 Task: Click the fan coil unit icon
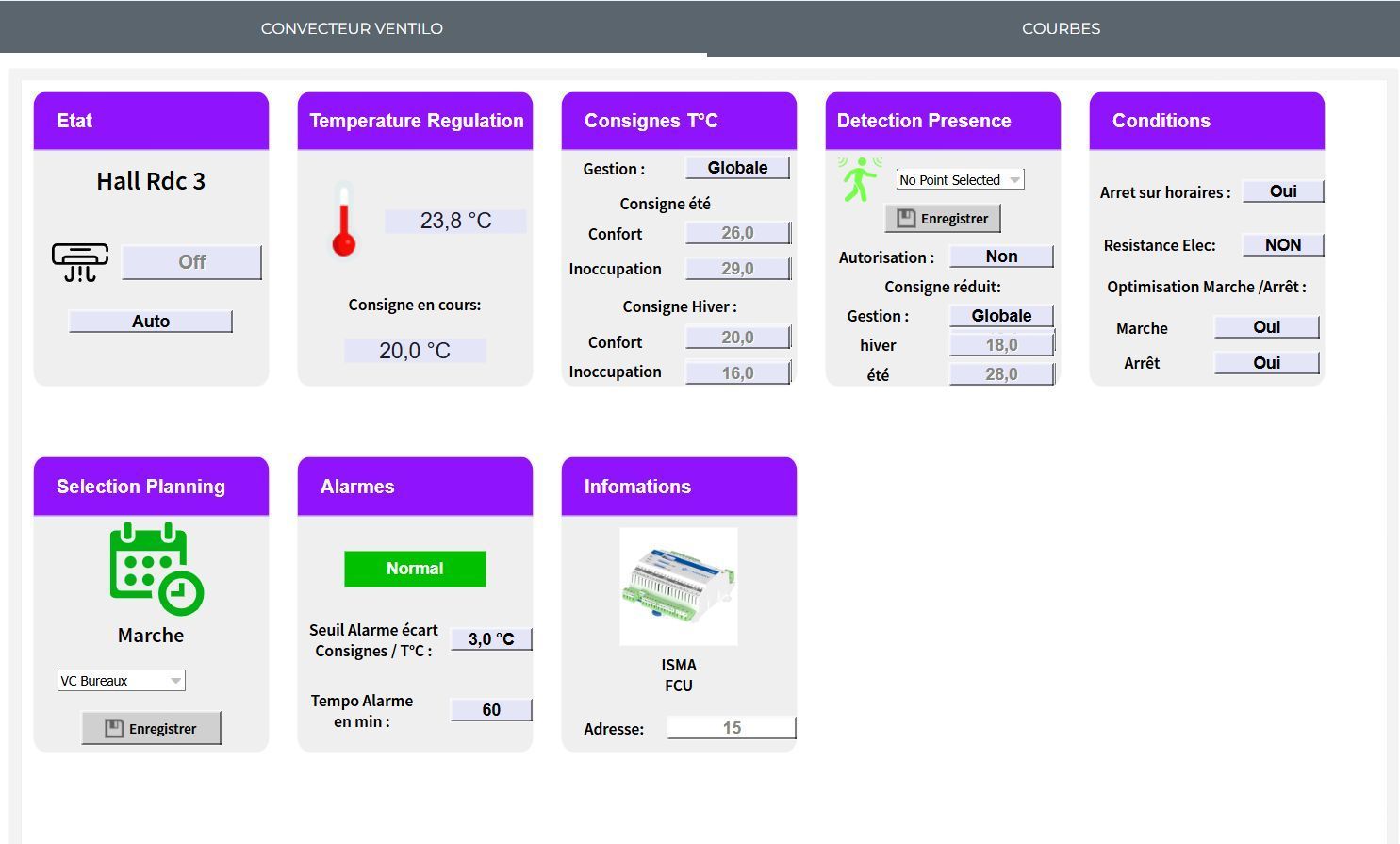80,262
